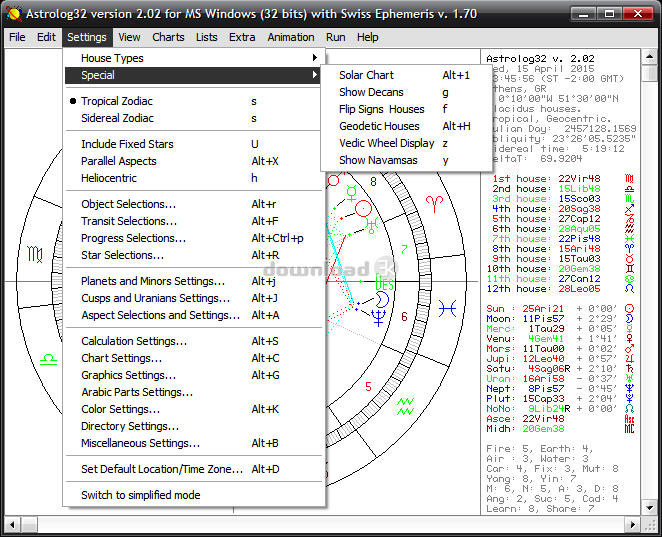Screen dimensions: 662x537
Task: Click the Virgo glyph beside 1st house
Action: 629,179
